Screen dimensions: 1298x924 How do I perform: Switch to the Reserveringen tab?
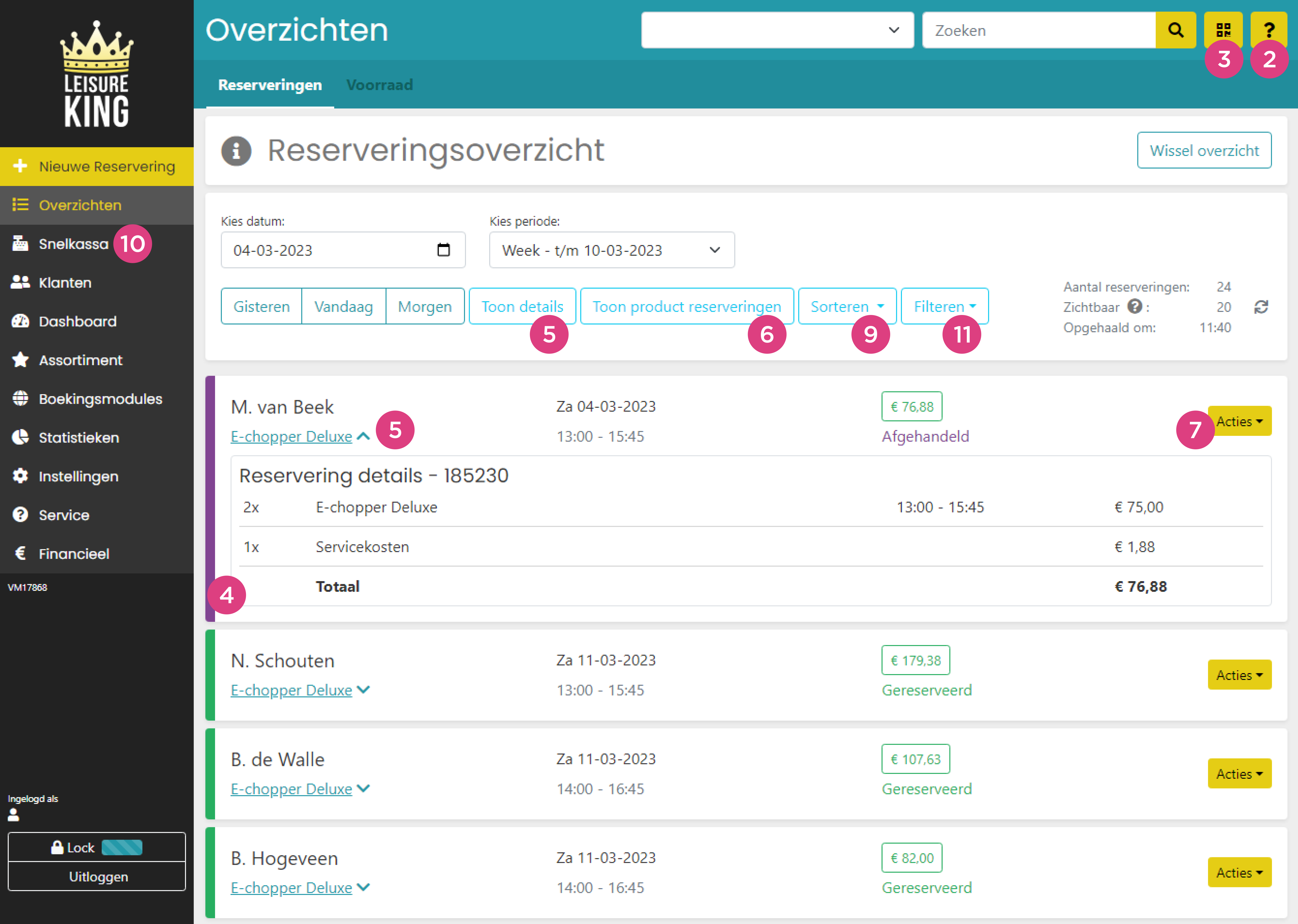[x=270, y=85]
